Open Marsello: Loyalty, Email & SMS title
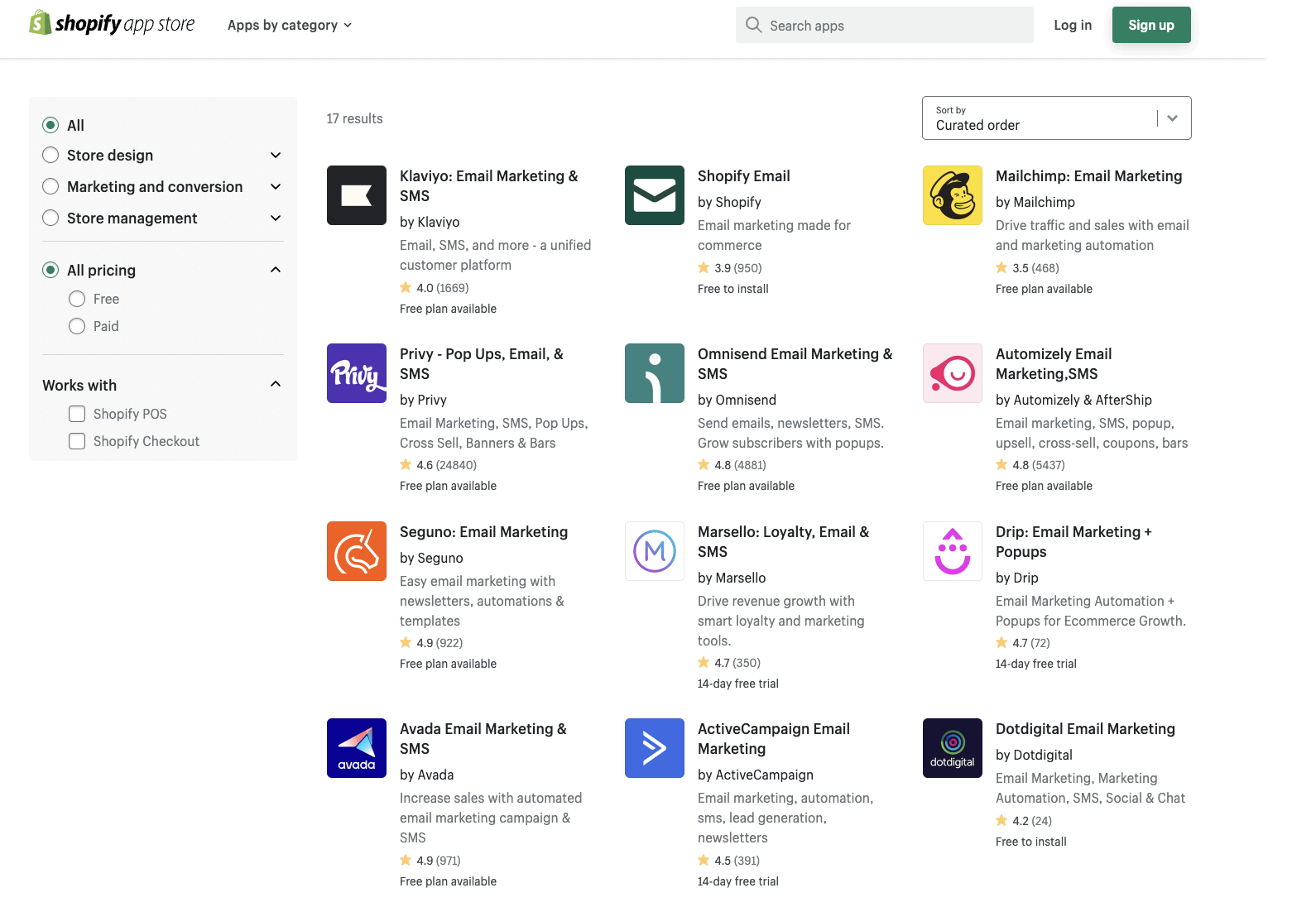Screen dimensions: 1316x907 (783, 542)
